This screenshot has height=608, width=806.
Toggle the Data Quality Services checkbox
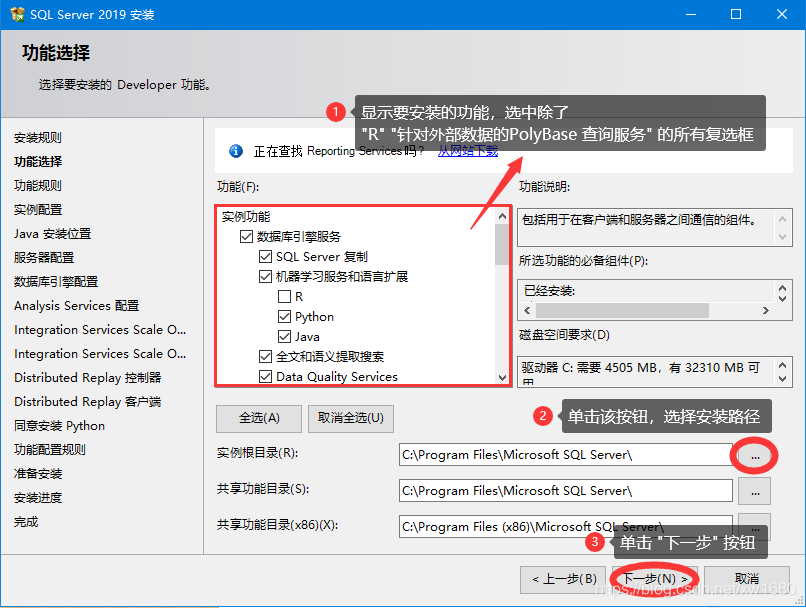(x=265, y=377)
